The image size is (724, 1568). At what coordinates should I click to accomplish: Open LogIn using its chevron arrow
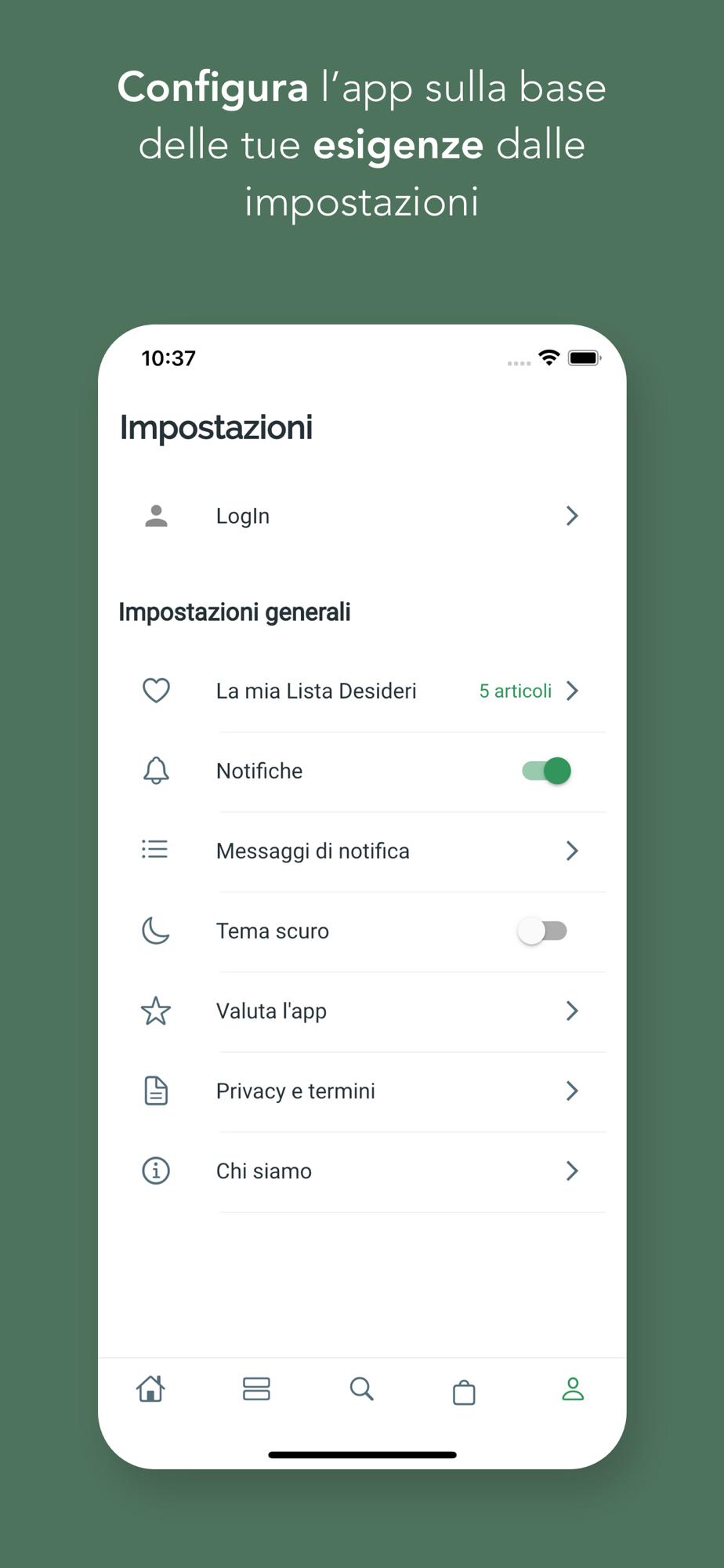[572, 516]
